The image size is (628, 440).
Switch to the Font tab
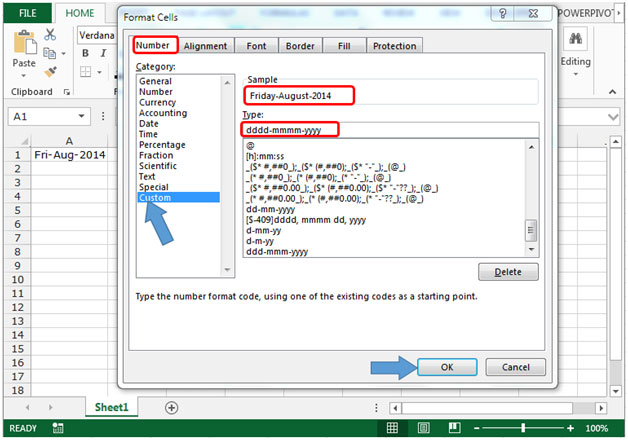tap(256, 46)
